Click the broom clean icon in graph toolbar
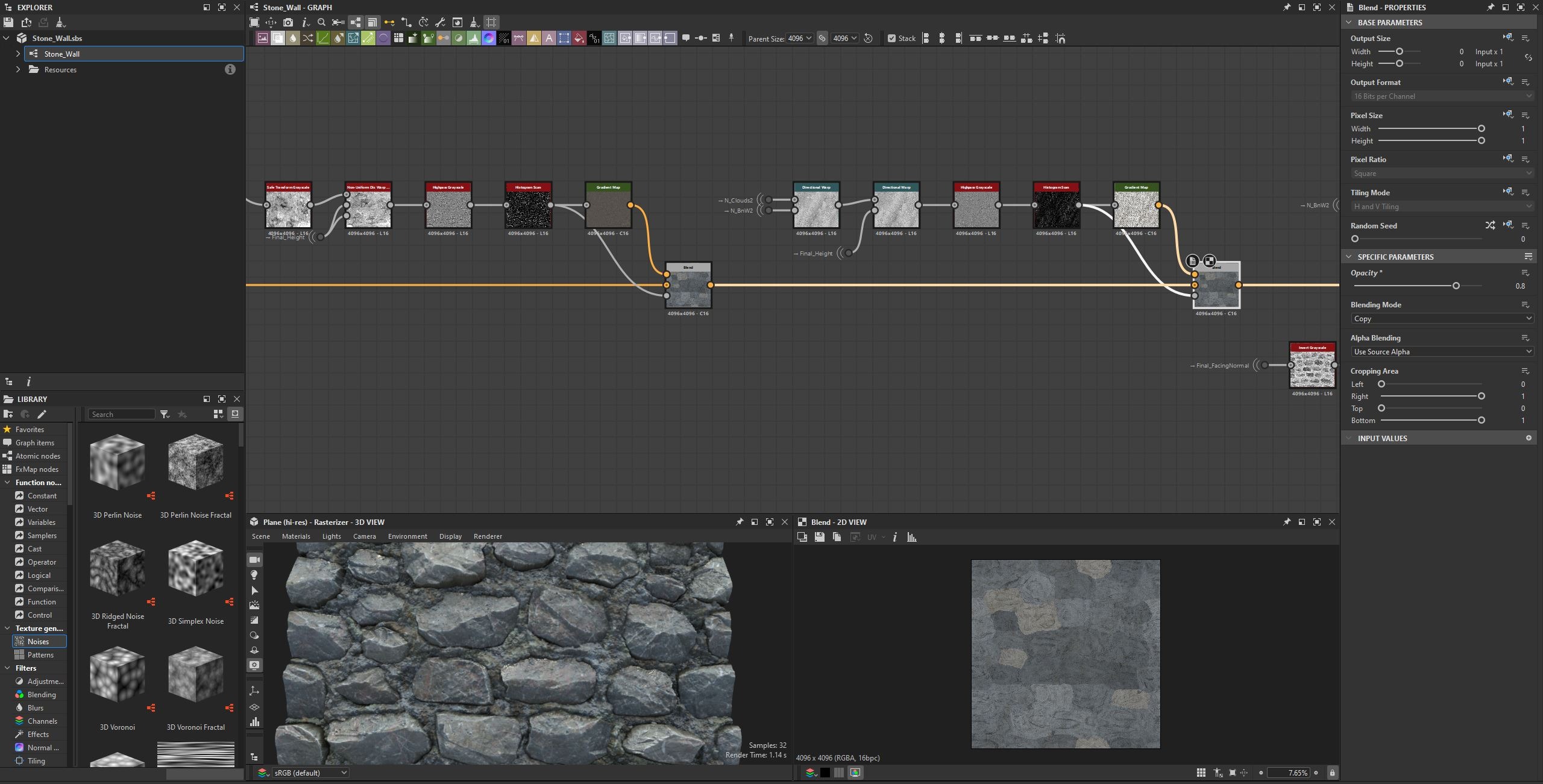This screenshot has width=1543, height=784. click(474, 22)
